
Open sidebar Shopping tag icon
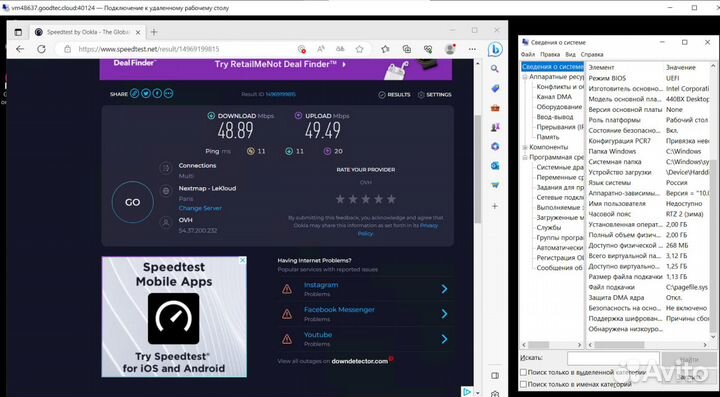click(x=495, y=88)
